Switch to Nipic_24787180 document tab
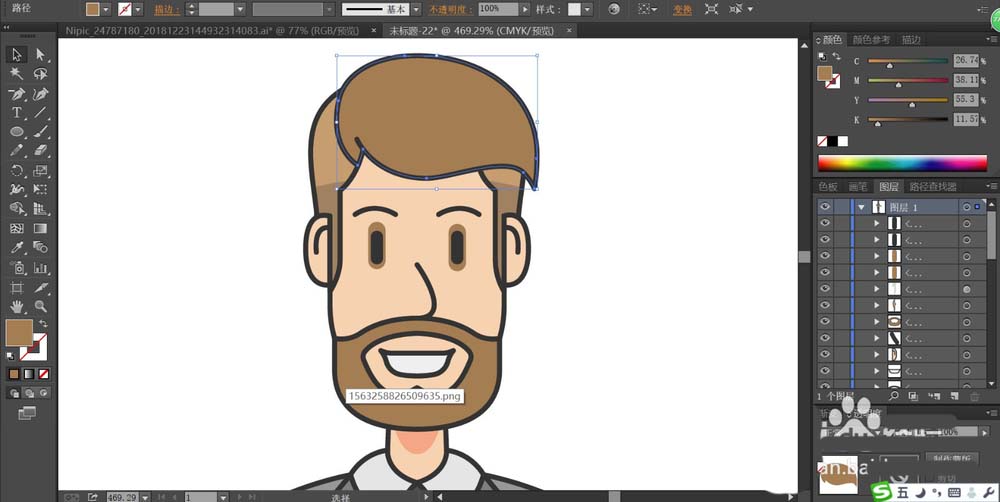 coord(212,31)
